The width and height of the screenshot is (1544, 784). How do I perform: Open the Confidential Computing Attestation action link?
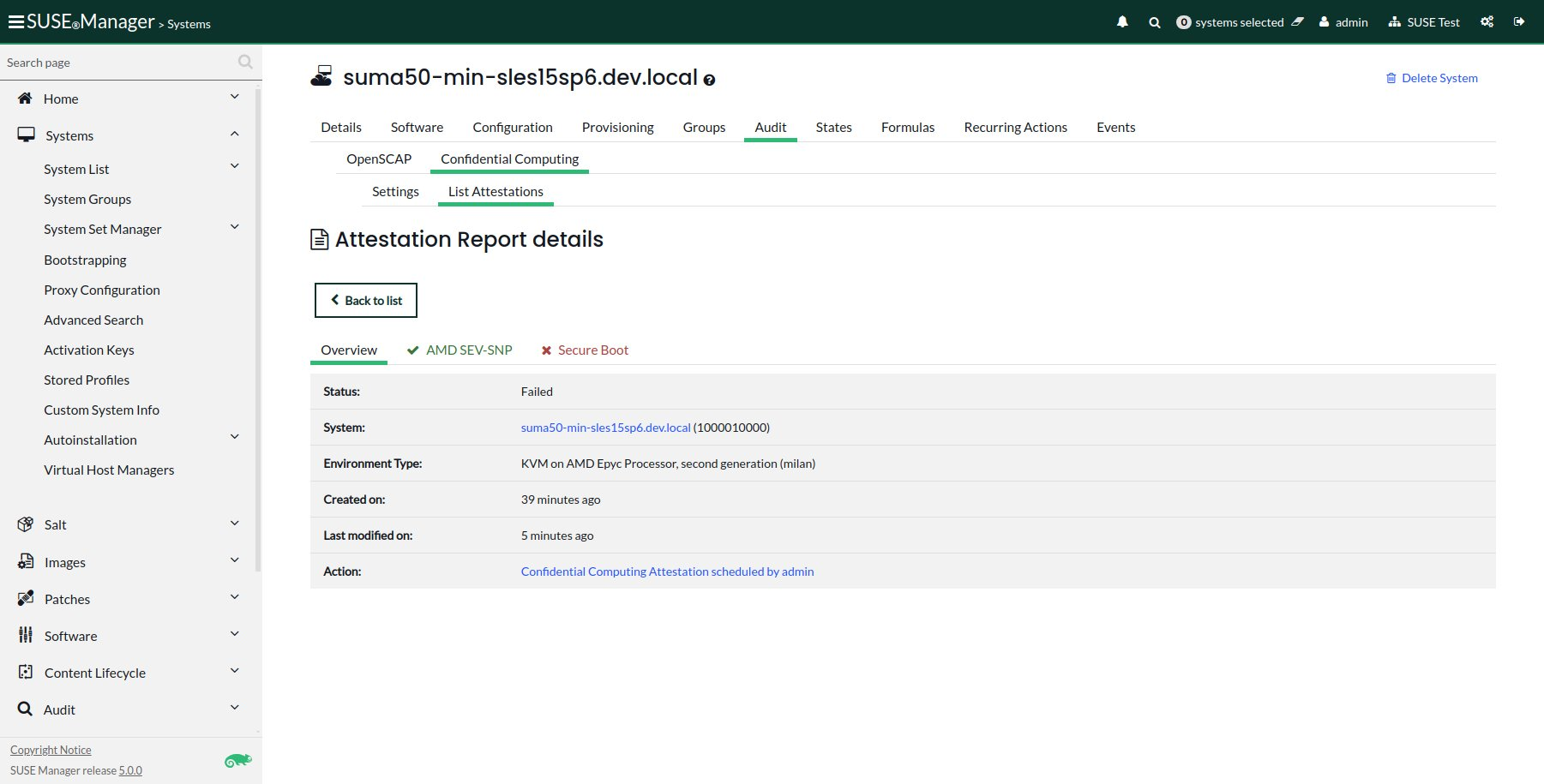point(667,572)
